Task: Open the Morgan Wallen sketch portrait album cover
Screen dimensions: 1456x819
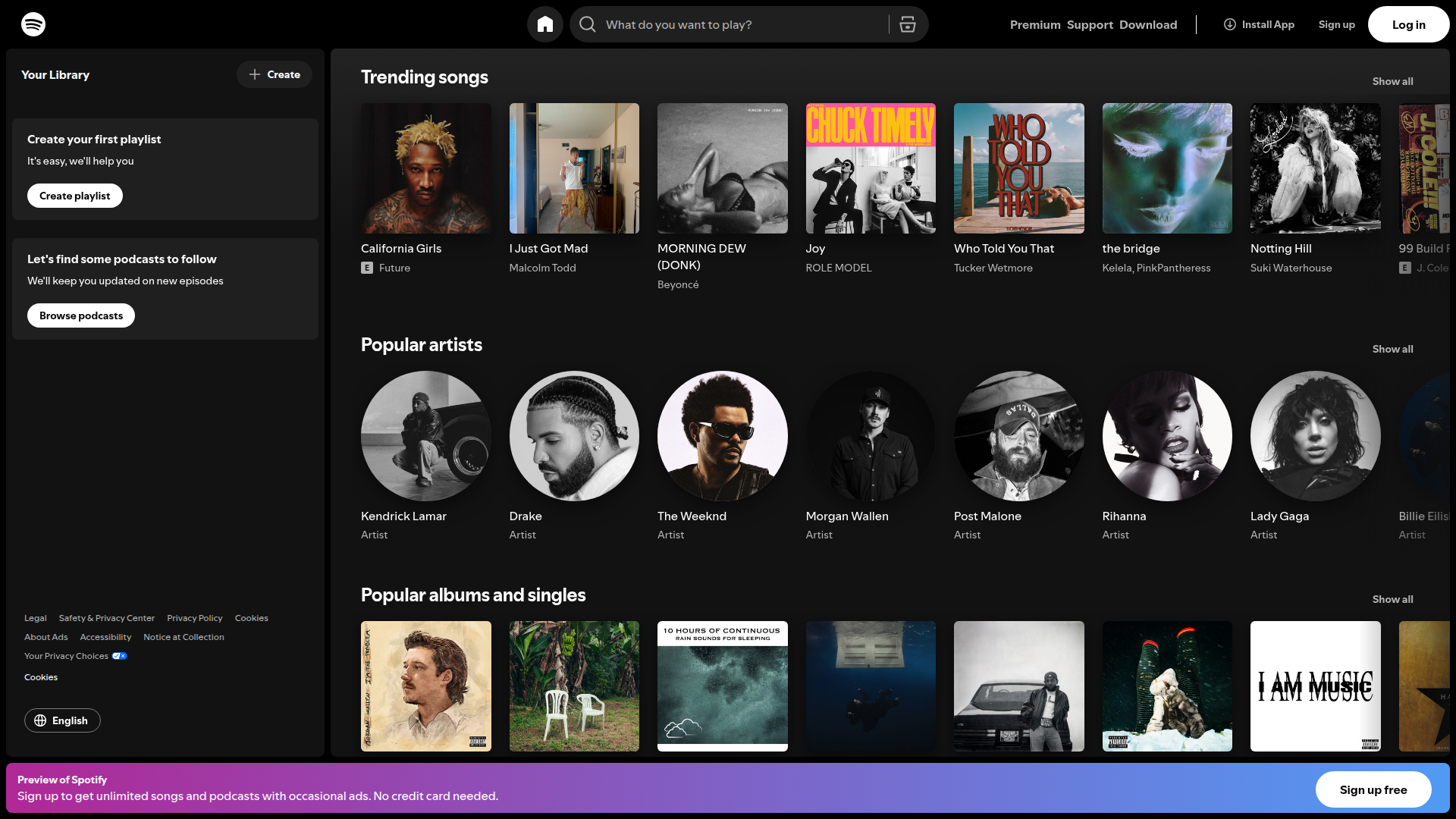Action: 426,686
